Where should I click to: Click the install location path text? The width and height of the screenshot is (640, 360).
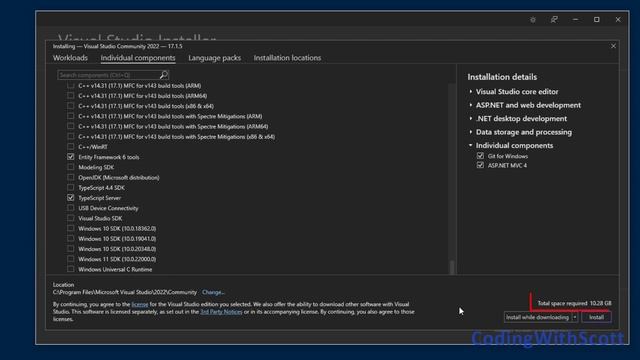pos(124,292)
